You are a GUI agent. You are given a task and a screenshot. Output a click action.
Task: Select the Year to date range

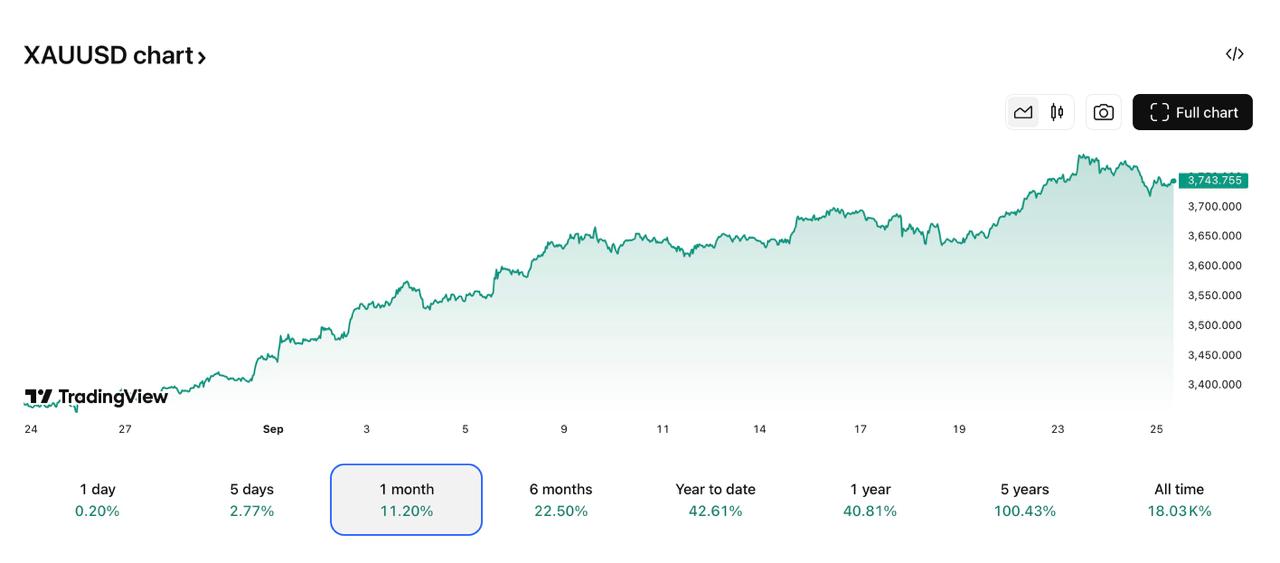[715, 499]
